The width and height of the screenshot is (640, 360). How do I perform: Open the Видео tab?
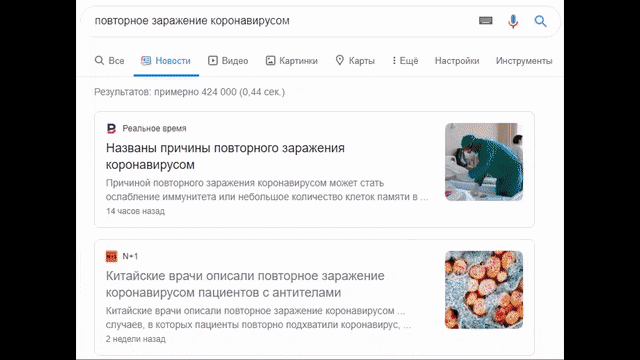228,61
